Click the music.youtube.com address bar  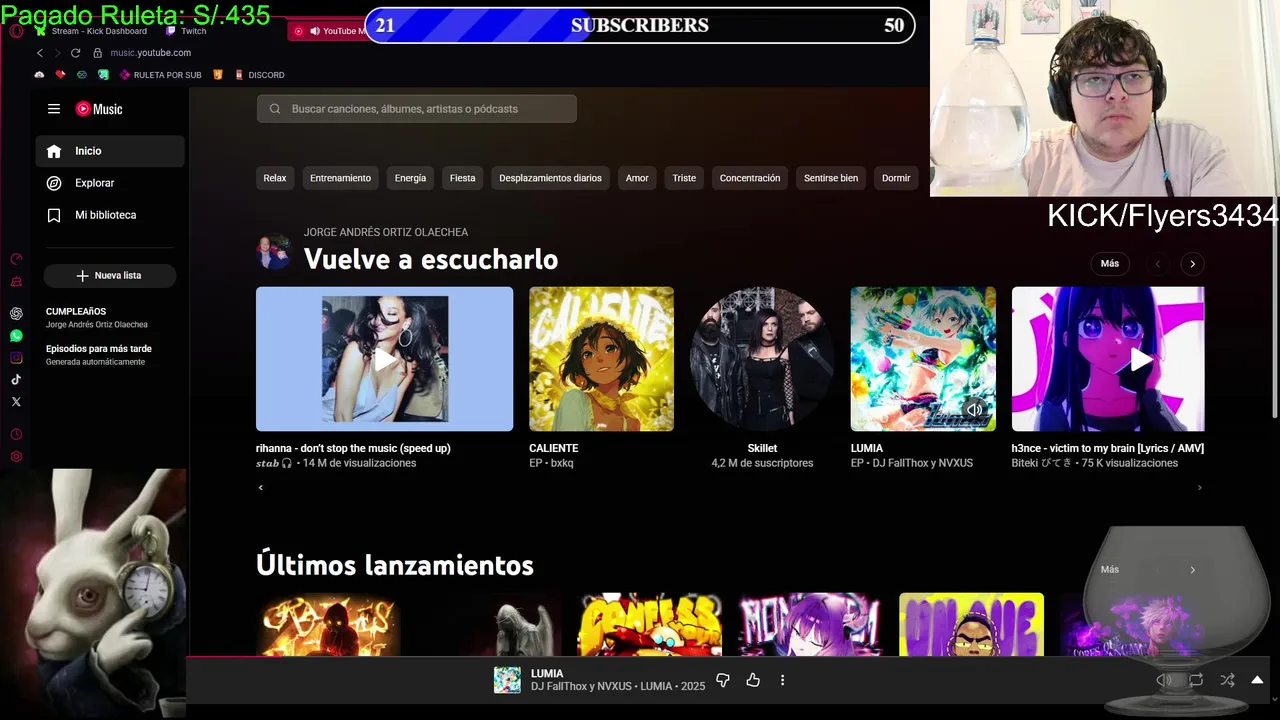[151, 53]
